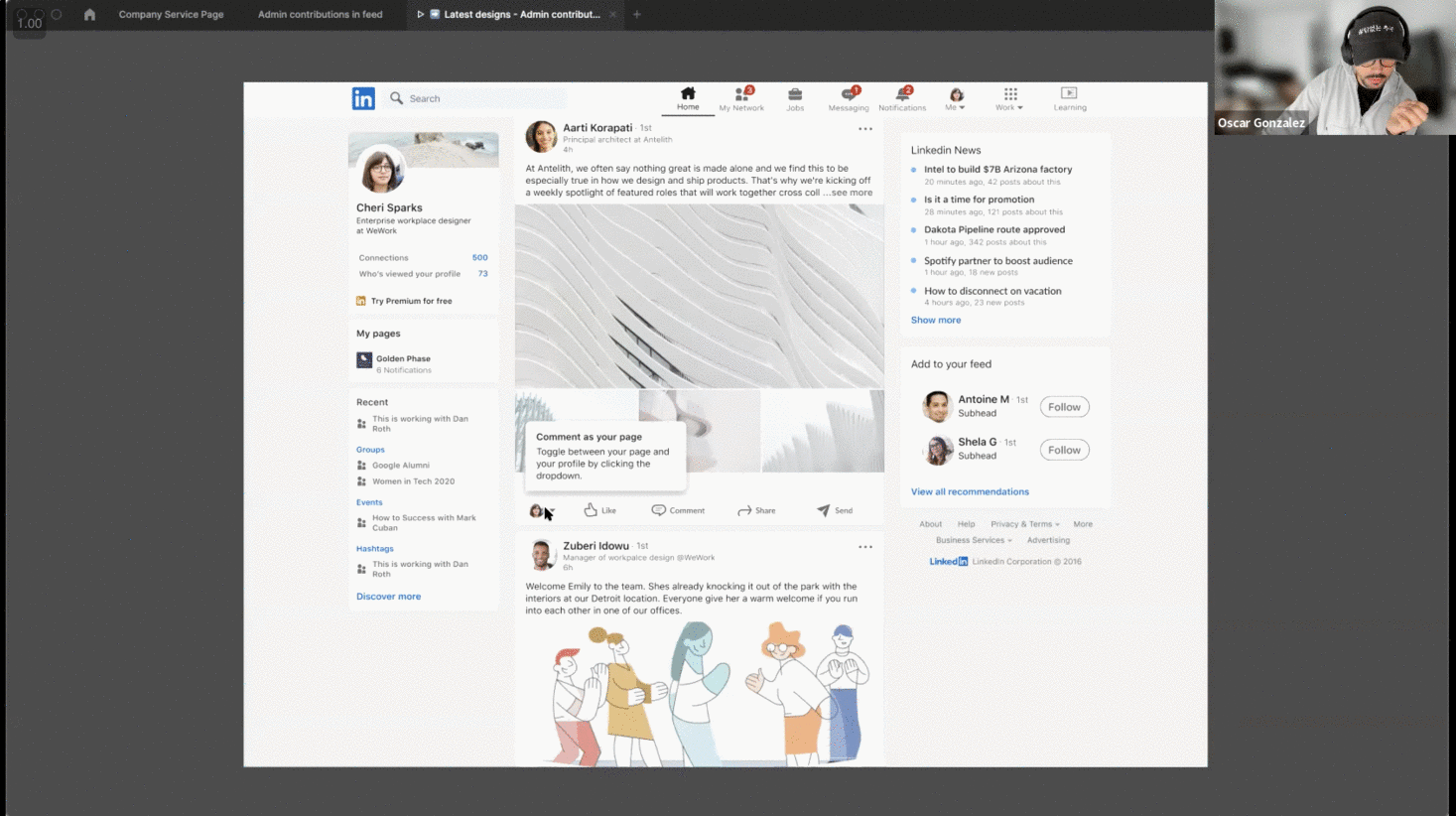Click Oscar Gonzalez's webcam video tile

click(x=1335, y=68)
